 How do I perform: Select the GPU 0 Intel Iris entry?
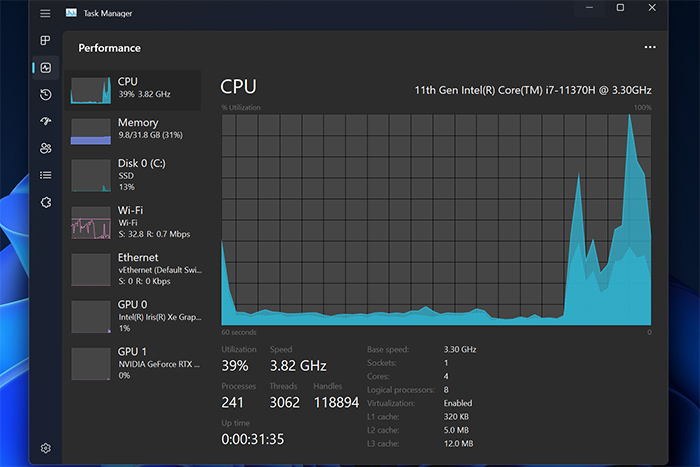[x=133, y=317]
